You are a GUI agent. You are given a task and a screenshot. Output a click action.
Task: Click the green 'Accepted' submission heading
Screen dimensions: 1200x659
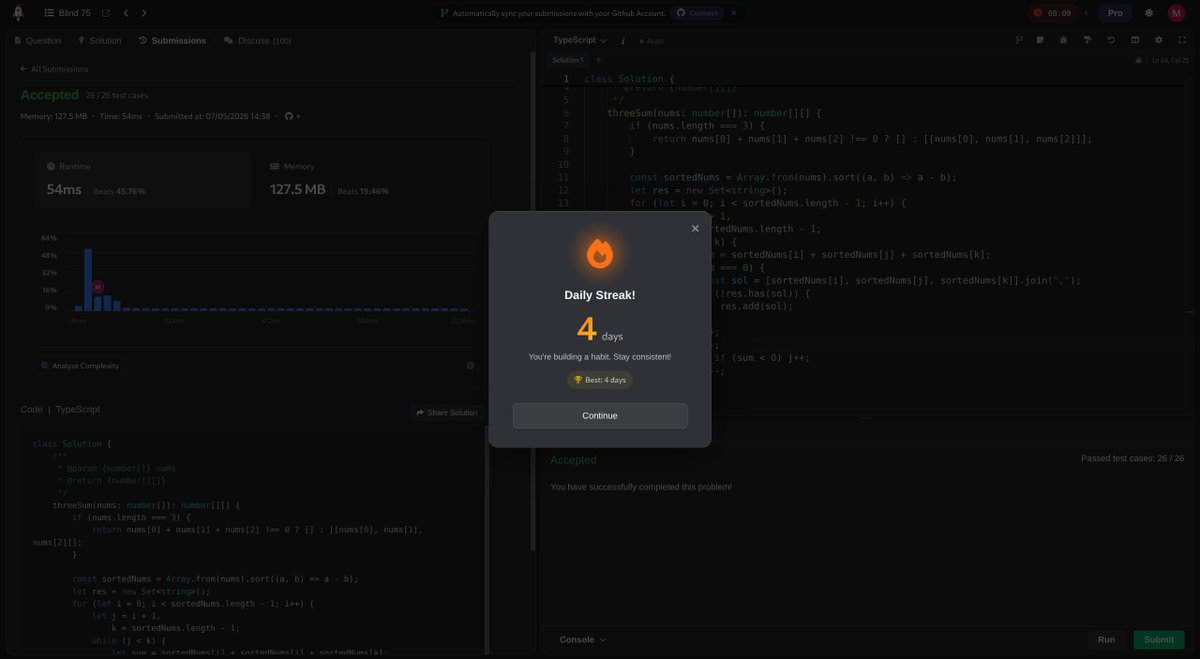pos(50,95)
